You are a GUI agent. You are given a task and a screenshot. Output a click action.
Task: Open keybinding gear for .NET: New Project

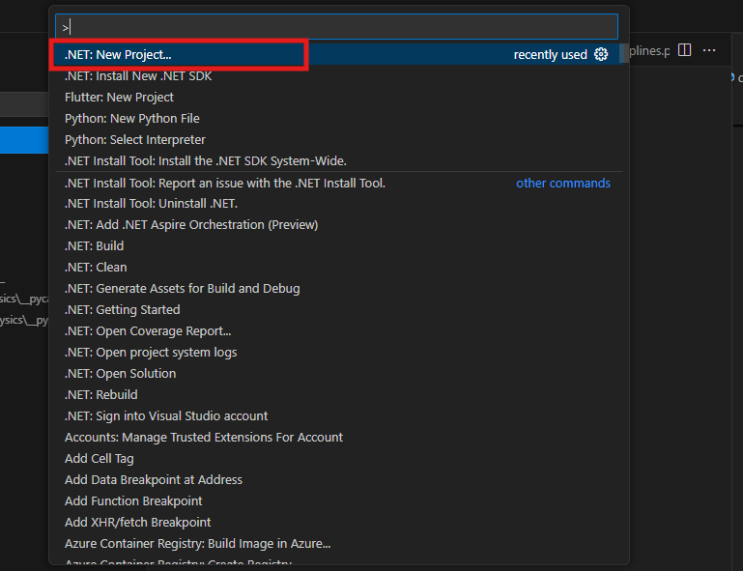[x=601, y=54]
